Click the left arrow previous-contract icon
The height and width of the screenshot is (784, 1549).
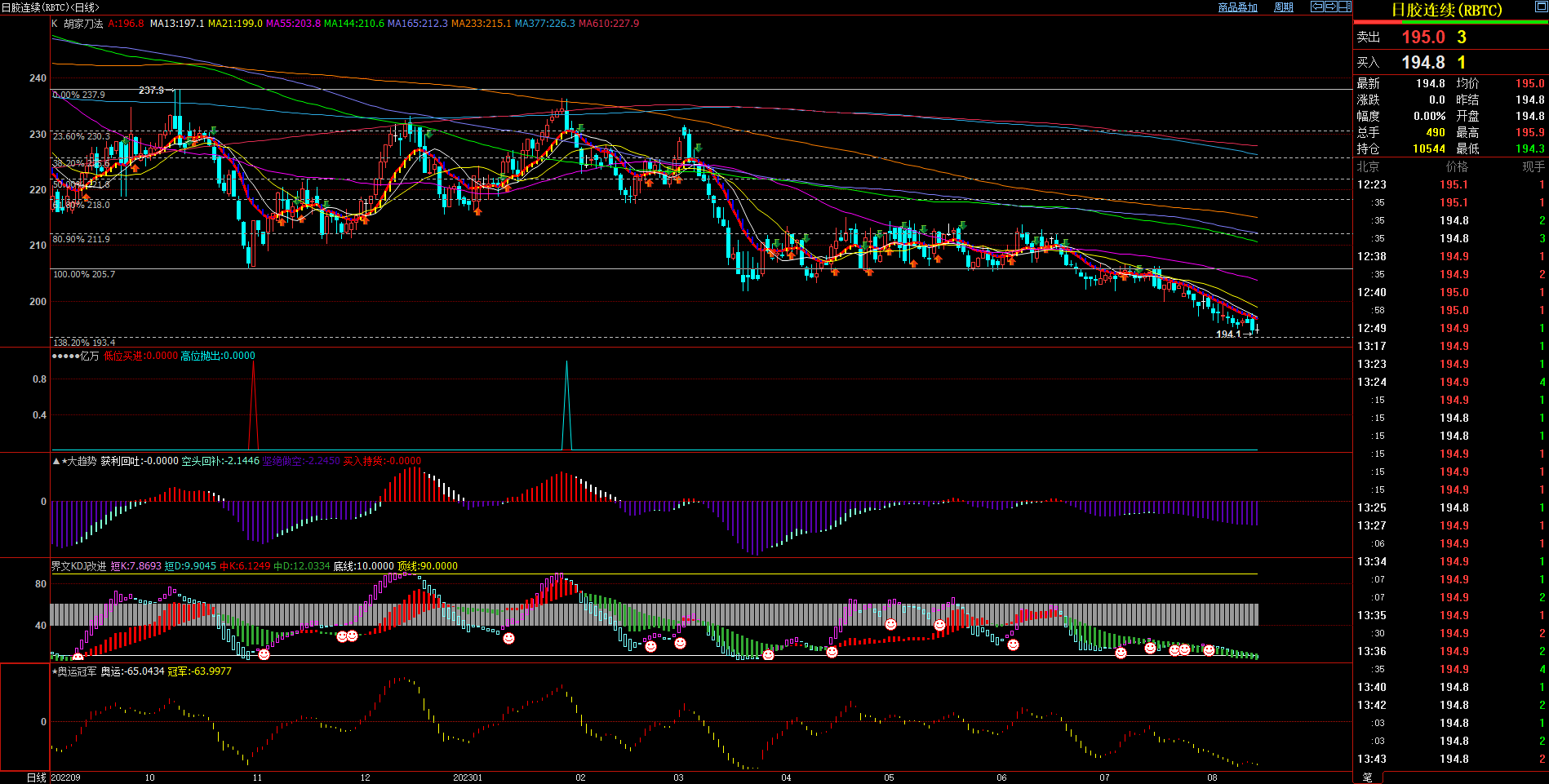1317,7
